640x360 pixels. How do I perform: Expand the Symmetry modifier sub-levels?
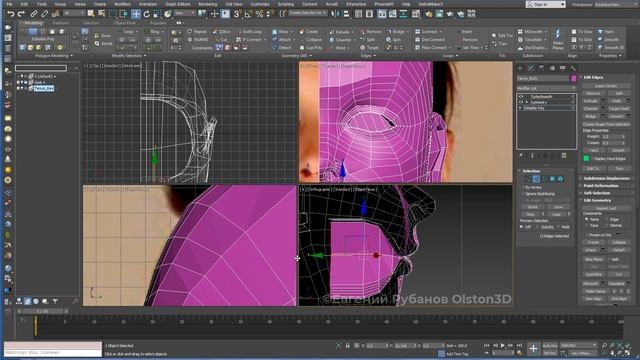(x=527, y=102)
